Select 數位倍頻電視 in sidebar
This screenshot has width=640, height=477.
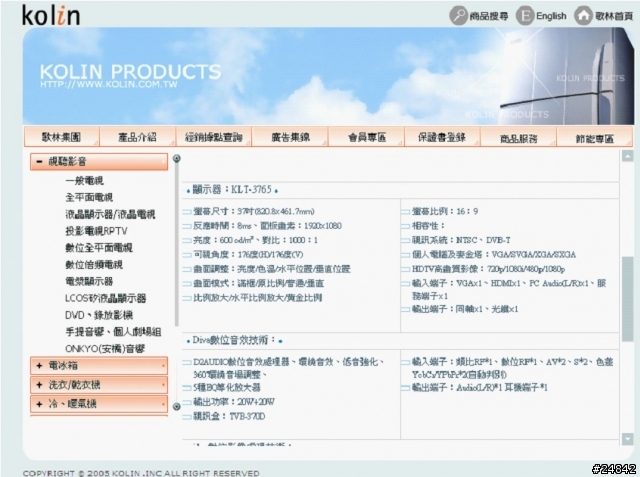click(x=94, y=264)
